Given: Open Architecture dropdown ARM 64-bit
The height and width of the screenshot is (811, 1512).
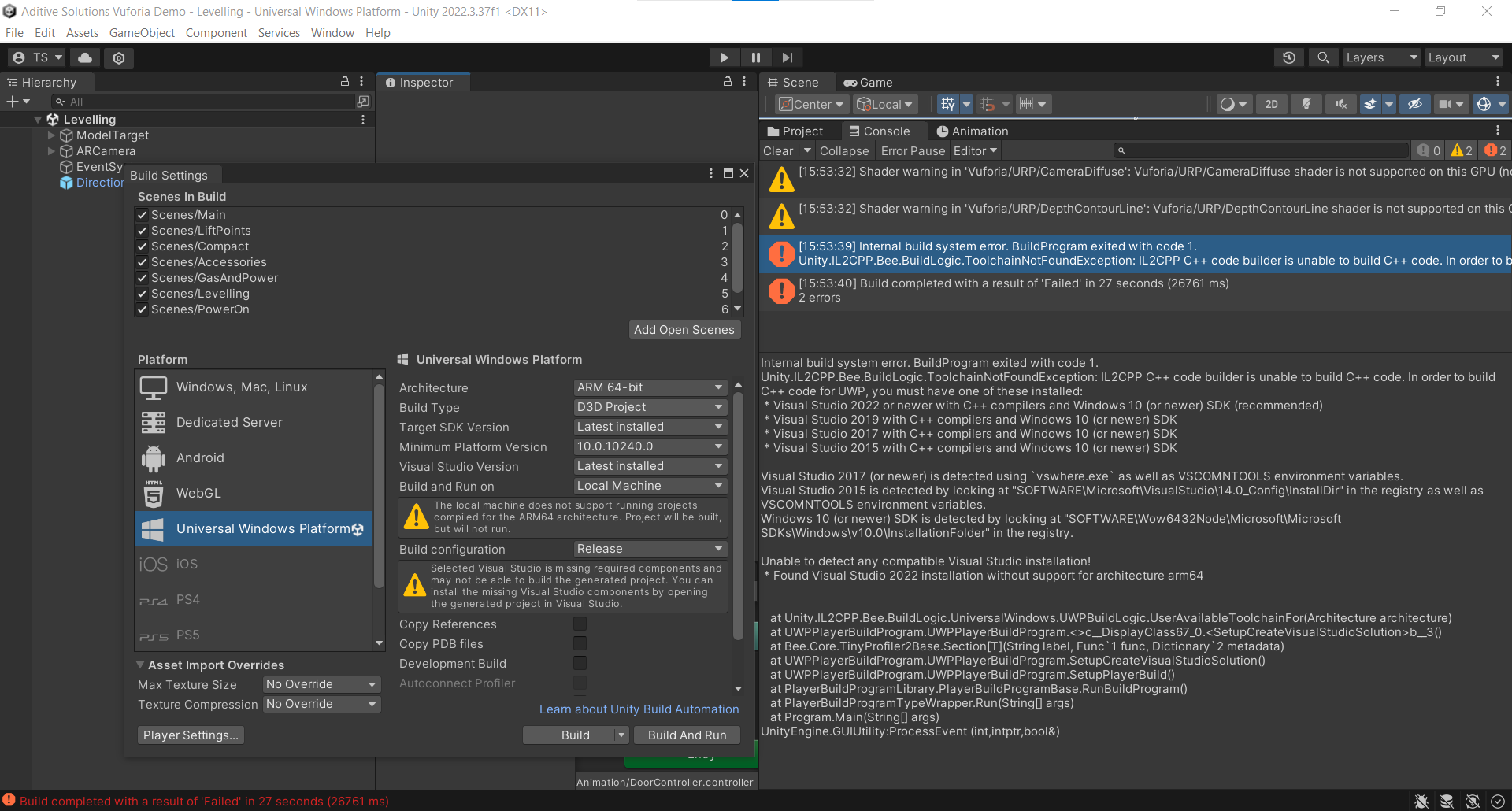Looking at the screenshot, I should tap(650, 387).
